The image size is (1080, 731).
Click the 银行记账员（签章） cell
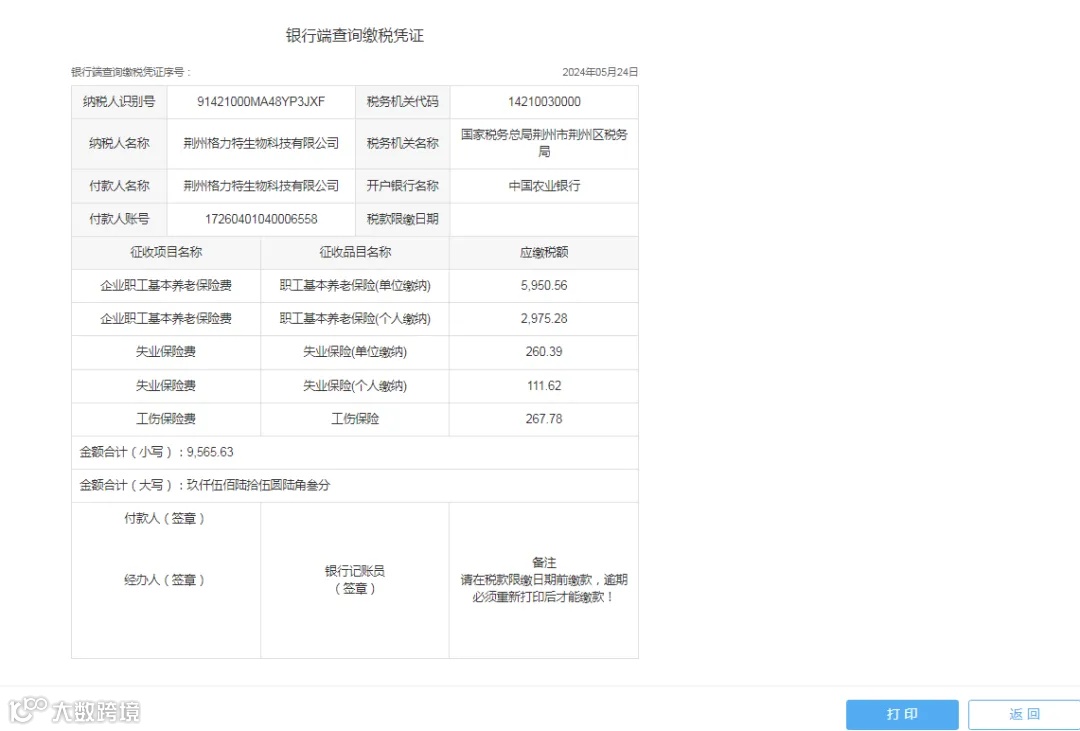click(x=355, y=580)
